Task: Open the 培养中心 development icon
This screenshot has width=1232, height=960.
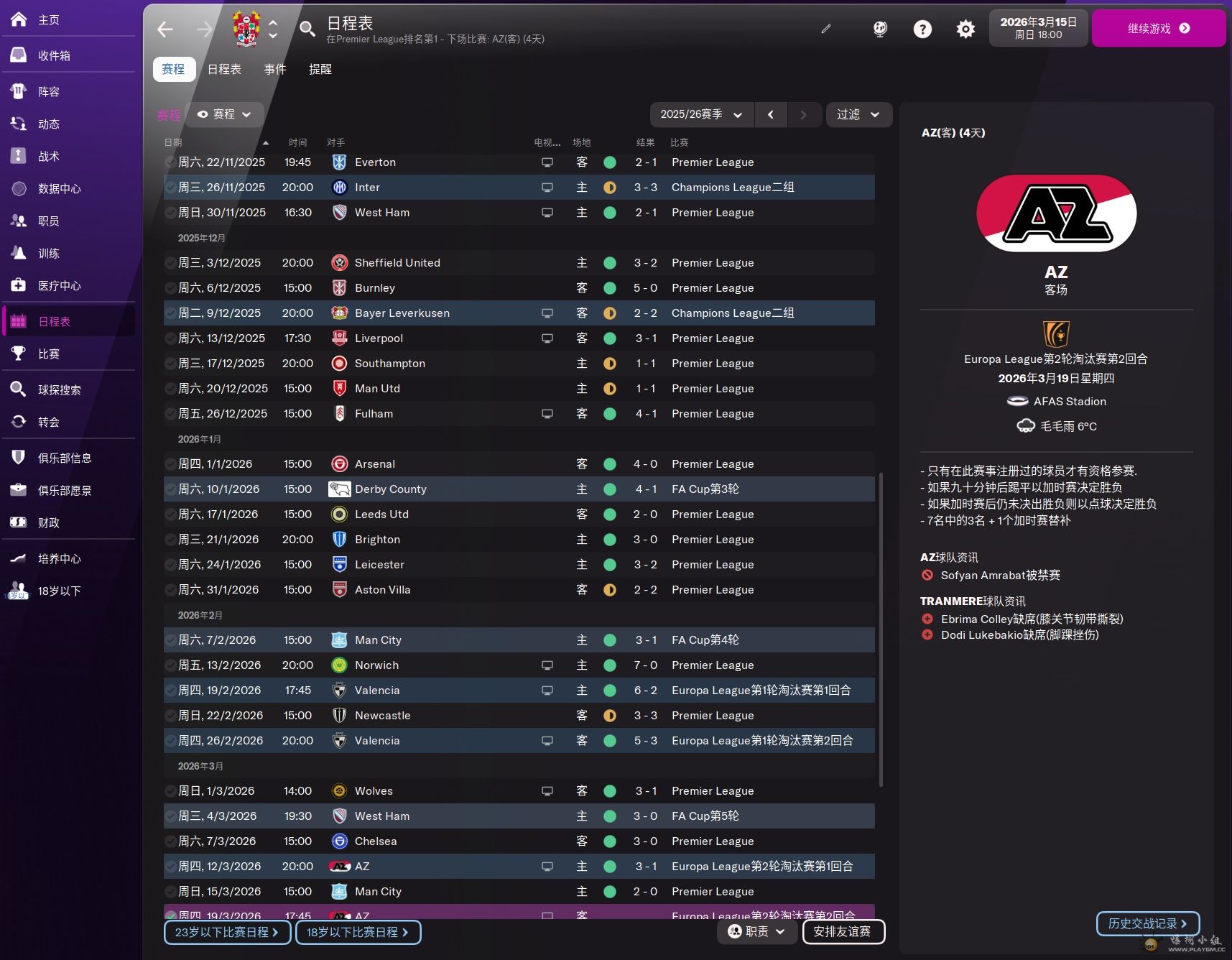Action: 19,558
